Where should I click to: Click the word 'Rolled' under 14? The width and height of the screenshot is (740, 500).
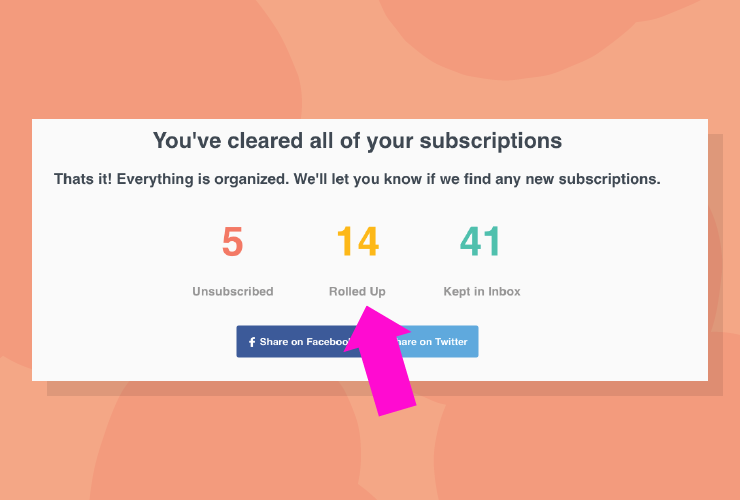347,291
